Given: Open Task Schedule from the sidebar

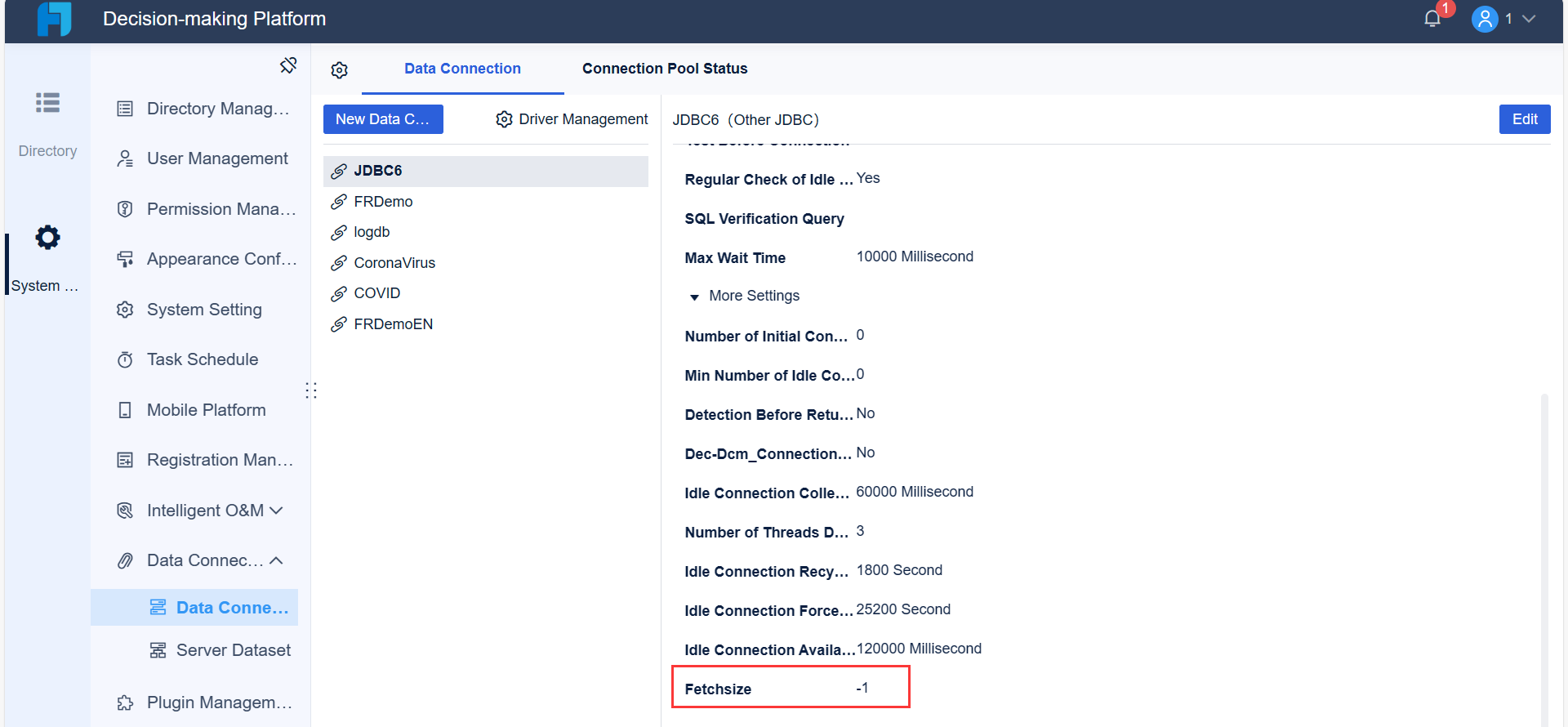Looking at the screenshot, I should (202, 359).
